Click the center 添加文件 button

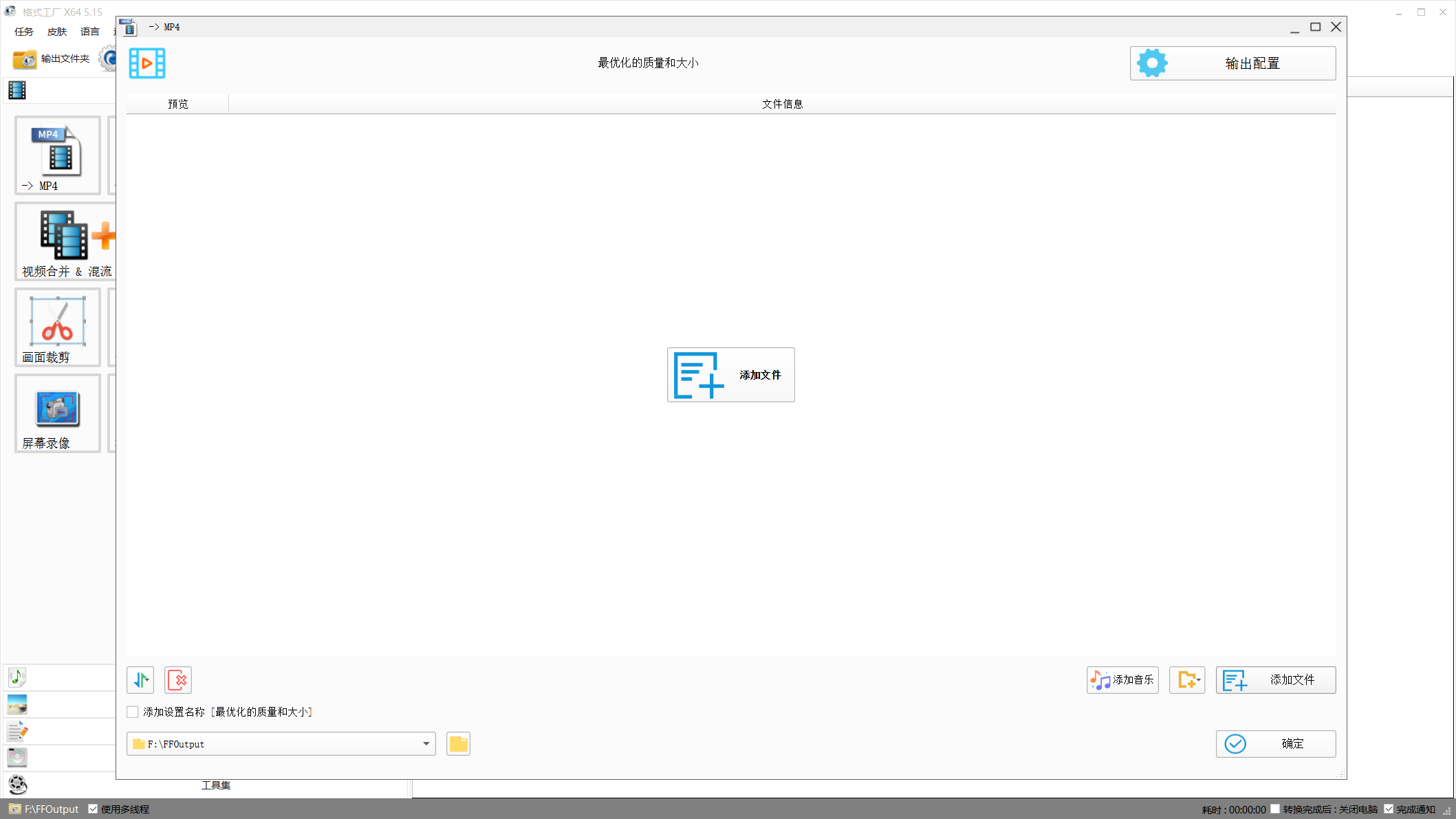[x=730, y=375]
